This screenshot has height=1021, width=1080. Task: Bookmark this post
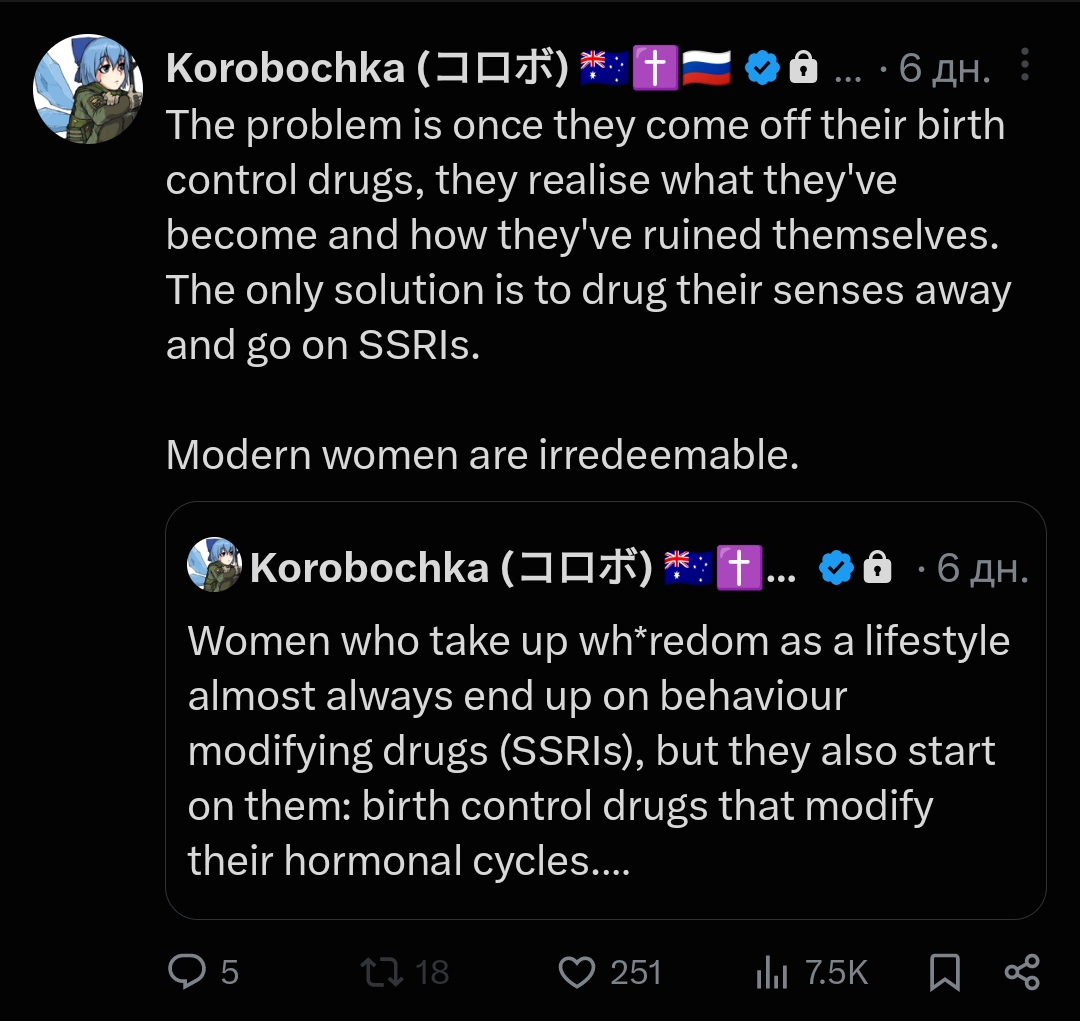click(x=944, y=972)
